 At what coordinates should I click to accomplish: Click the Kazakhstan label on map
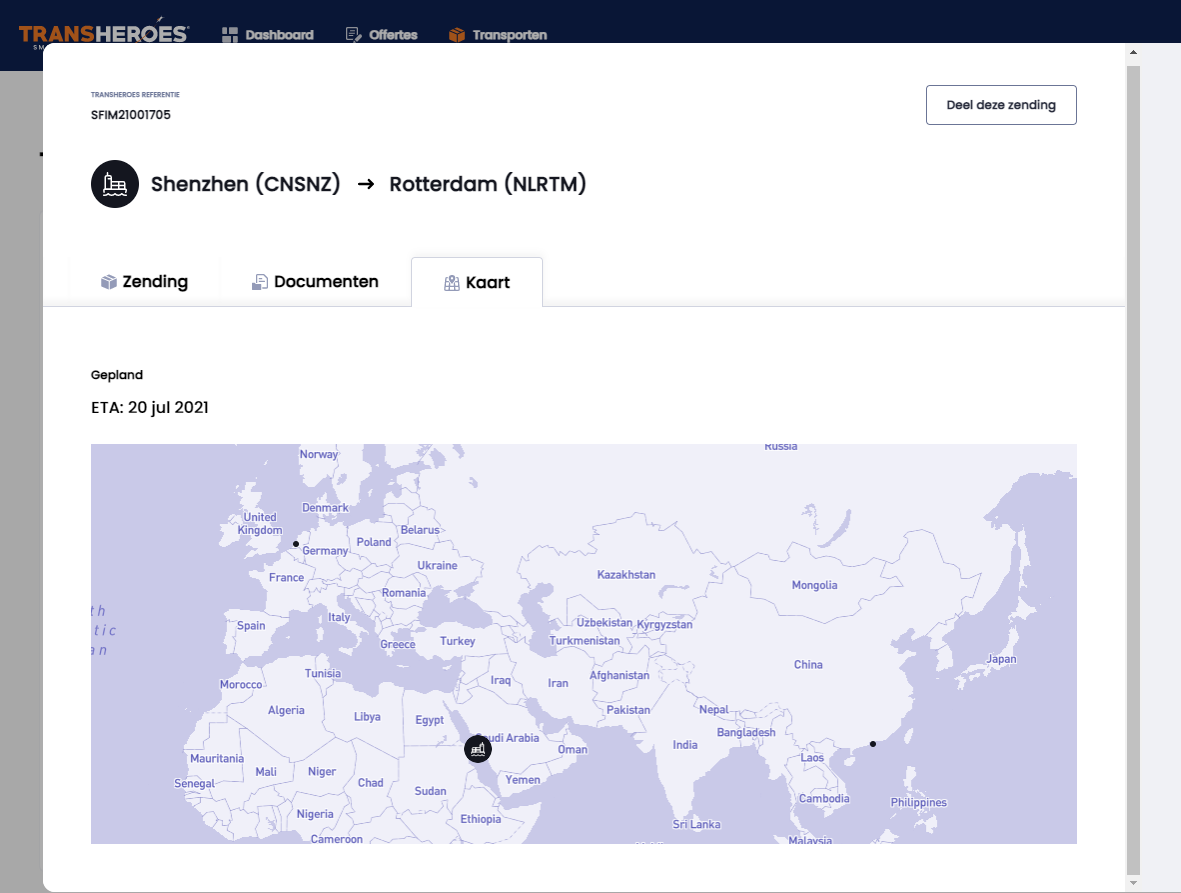click(x=626, y=575)
